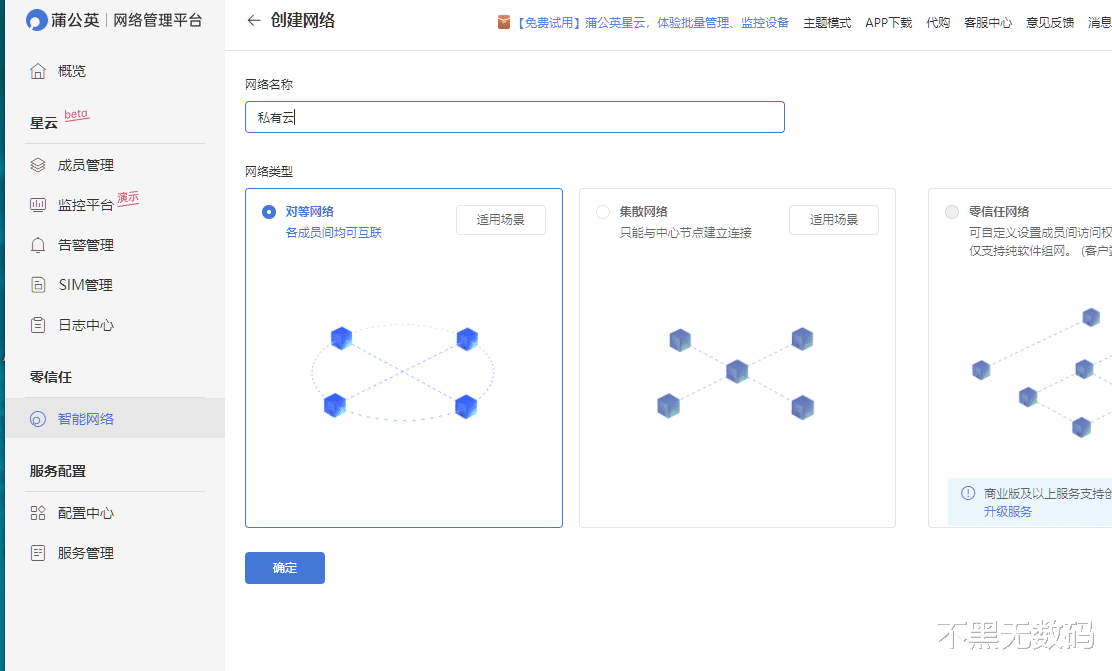Open 消息 messages at top right
This screenshot has height=671, width=1112.
pyautogui.click(x=1100, y=21)
